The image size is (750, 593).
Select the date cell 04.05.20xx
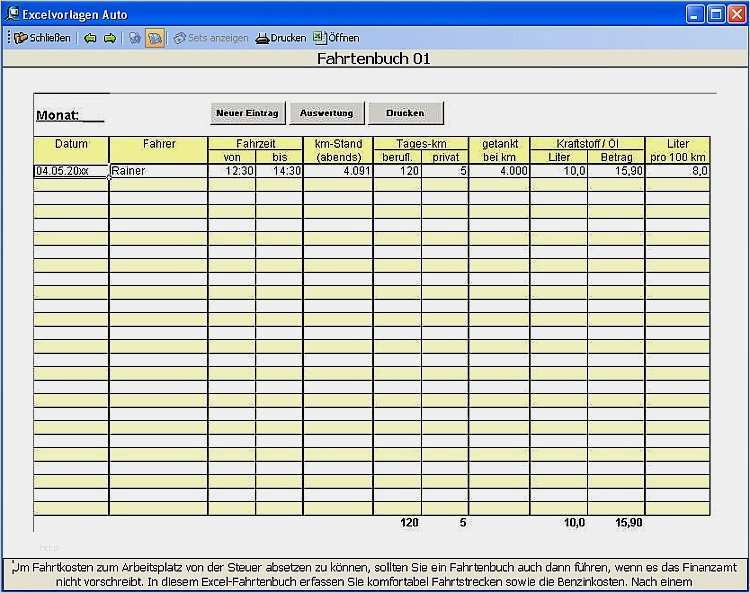point(71,171)
